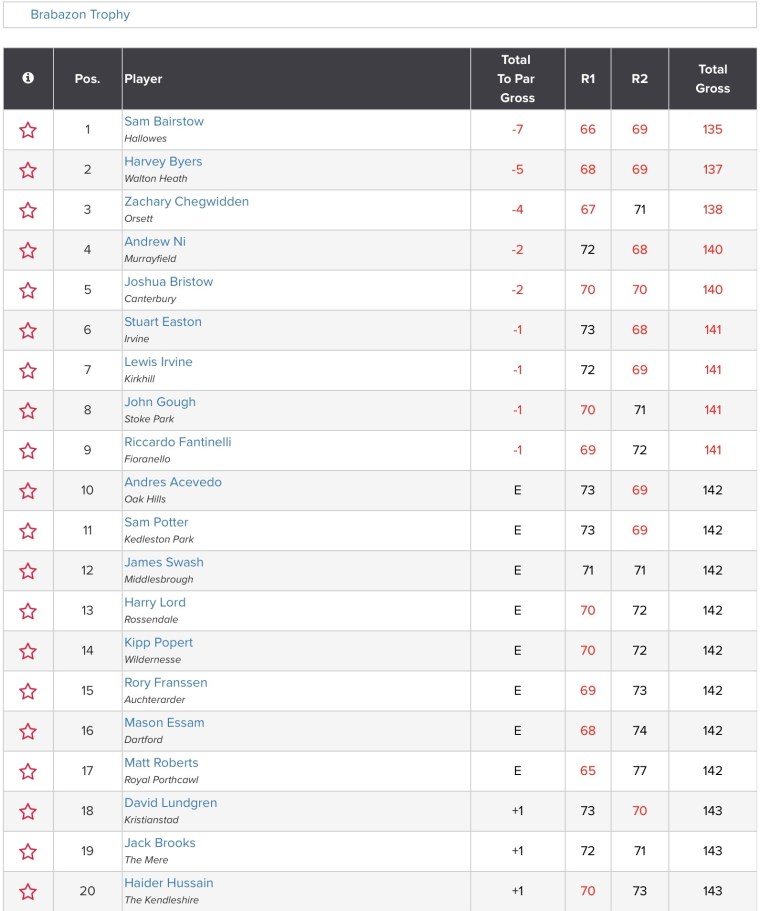Viewport: 760px width, 911px height.
Task: Open Kipp Popert's scorecard link
Action: pyautogui.click(x=158, y=643)
